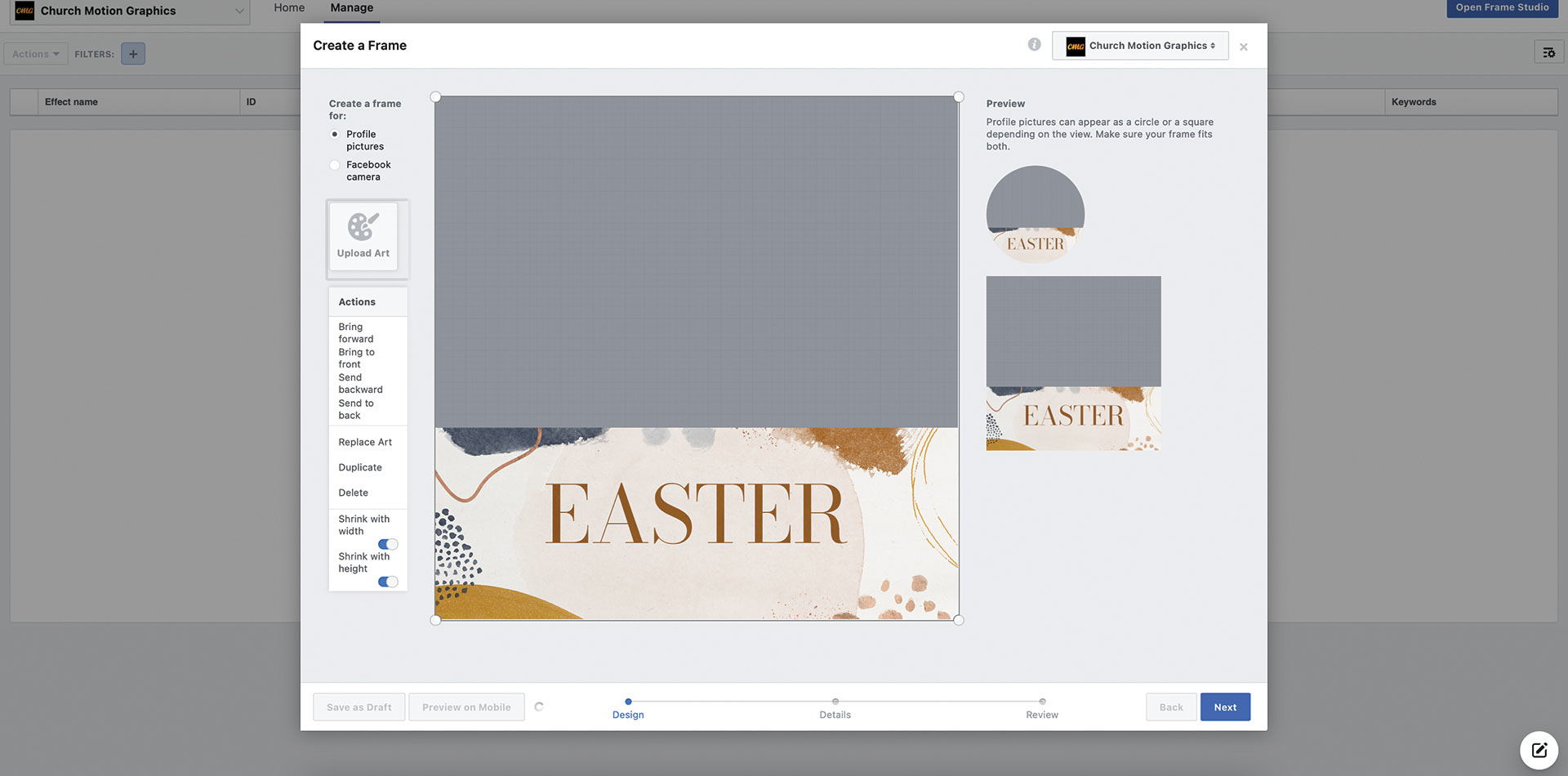Click the Next button
The width and height of the screenshot is (1568, 776).
pyautogui.click(x=1225, y=707)
